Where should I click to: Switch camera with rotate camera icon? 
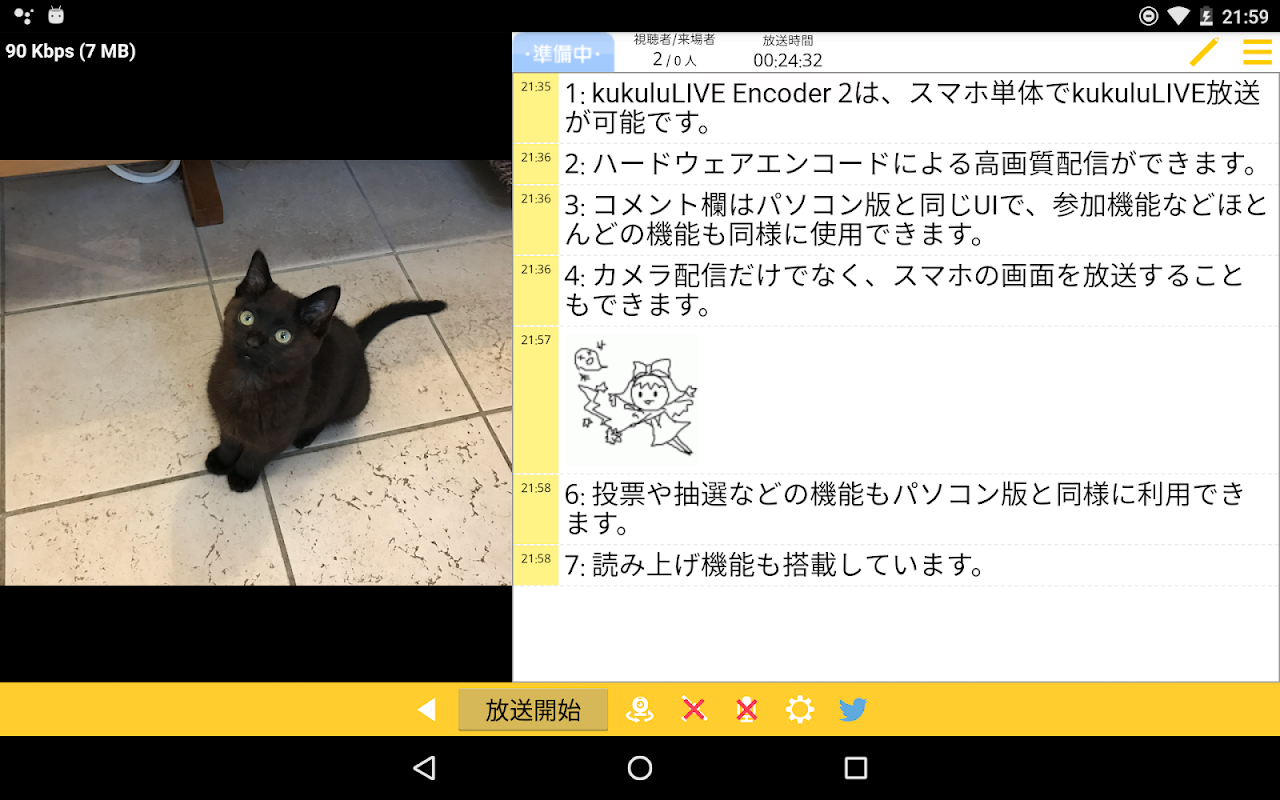tap(640, 710)
